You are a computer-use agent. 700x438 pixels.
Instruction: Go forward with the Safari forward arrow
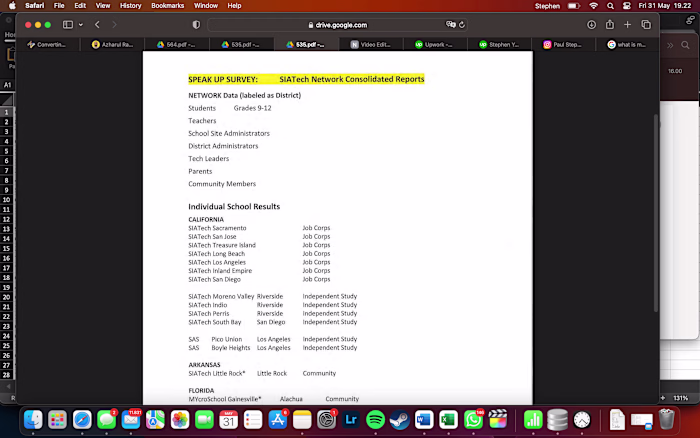click(x=114, y=25)
